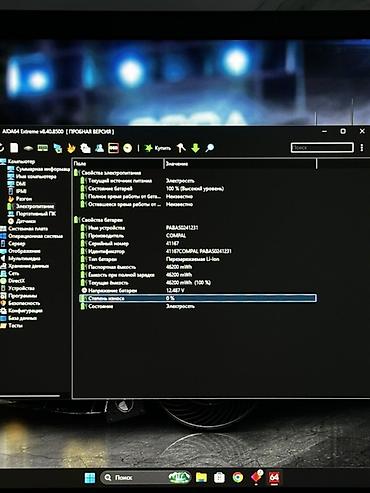Click the disk benchmark toolbar icon

click(28, 148)
